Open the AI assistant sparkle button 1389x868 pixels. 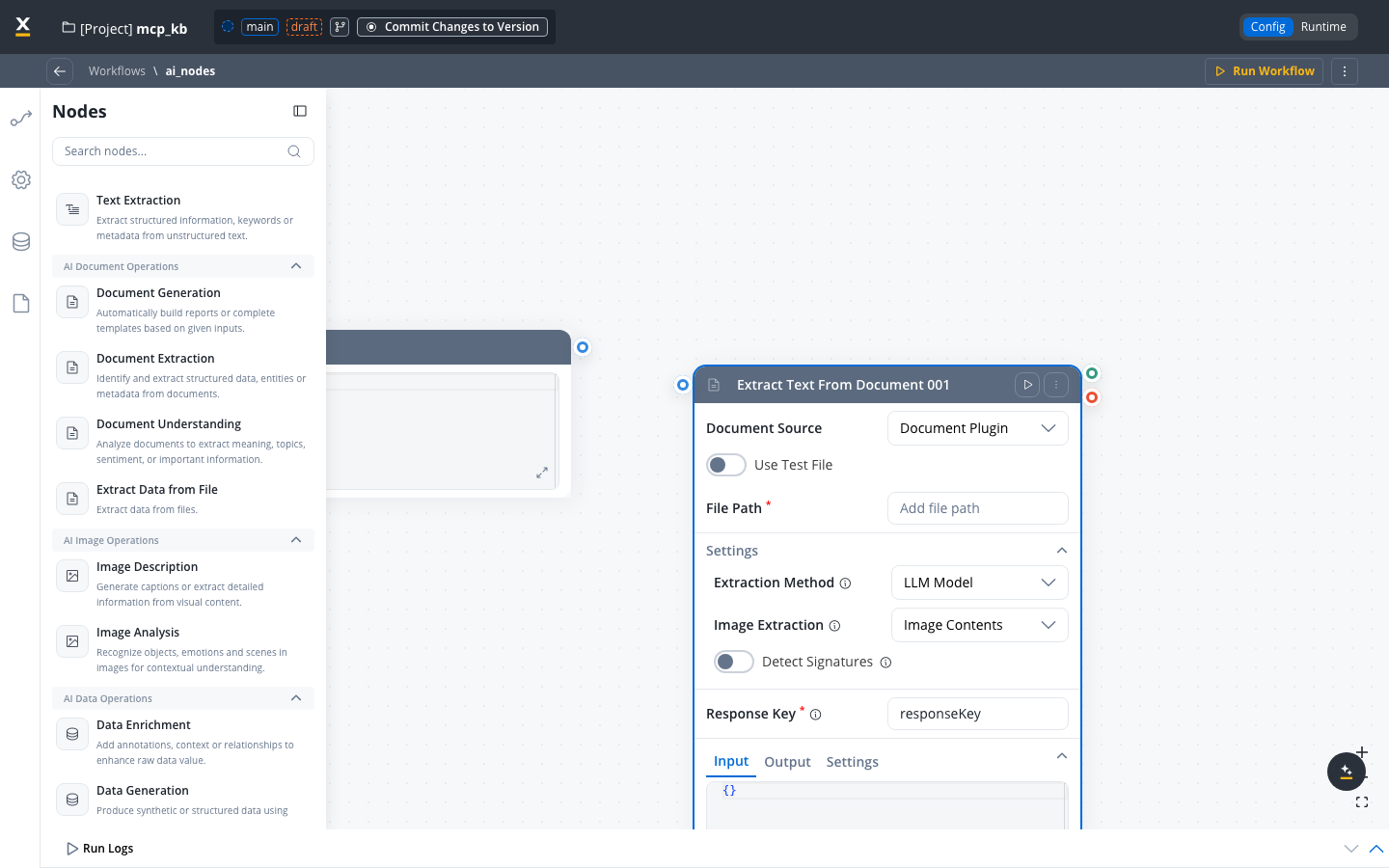tap(1346, 772)
